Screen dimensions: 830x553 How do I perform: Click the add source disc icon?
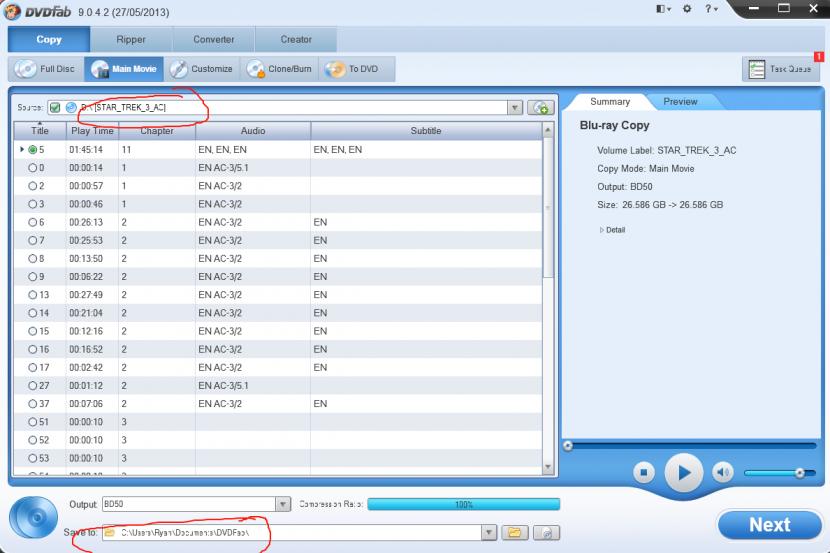541,108
